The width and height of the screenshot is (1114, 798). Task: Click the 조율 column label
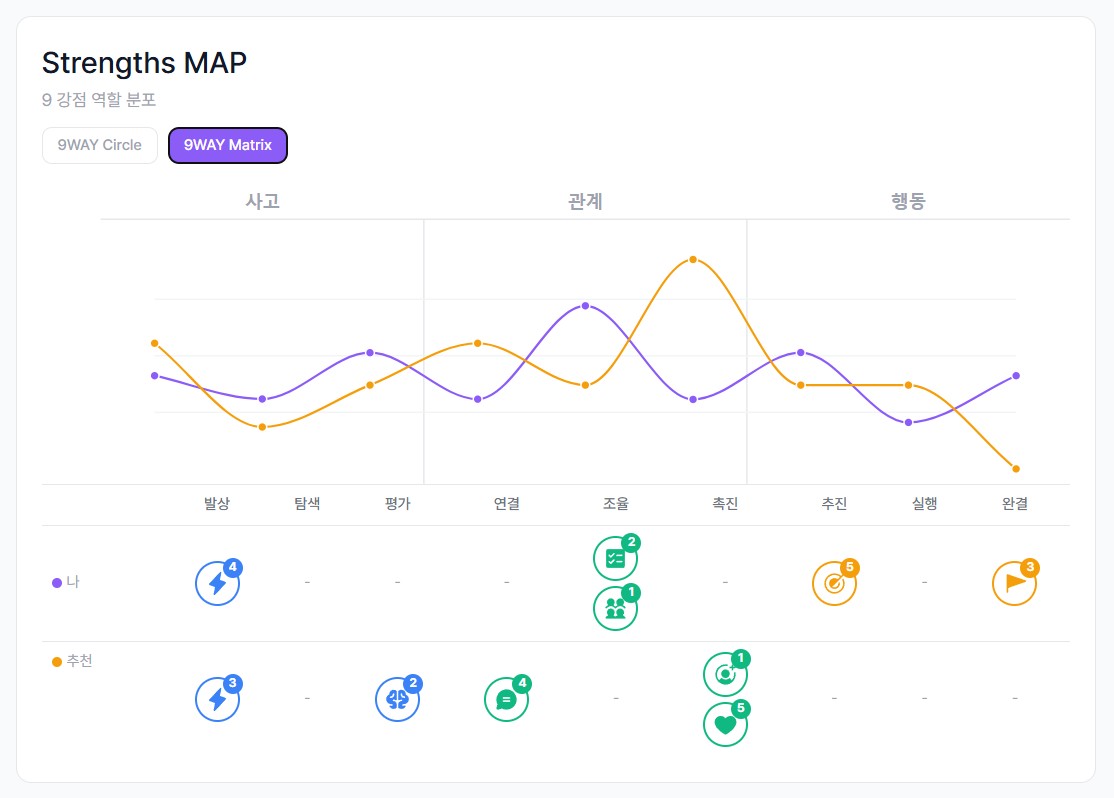click(615, 504)
